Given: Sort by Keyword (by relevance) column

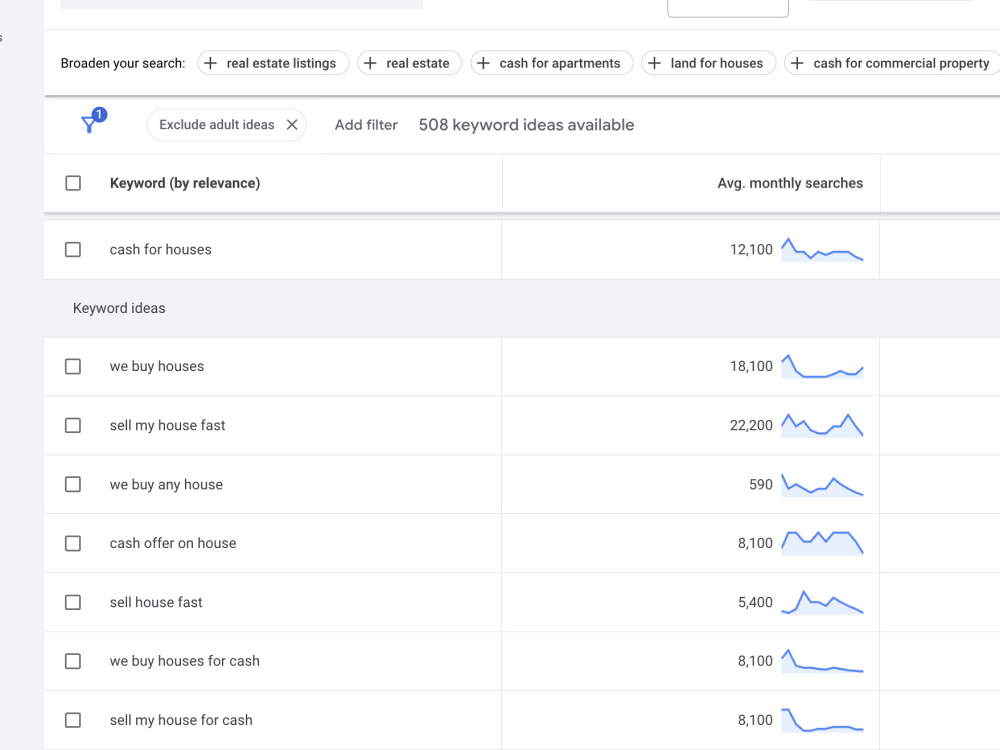Looking at the screenshot, I should (185, 184).
